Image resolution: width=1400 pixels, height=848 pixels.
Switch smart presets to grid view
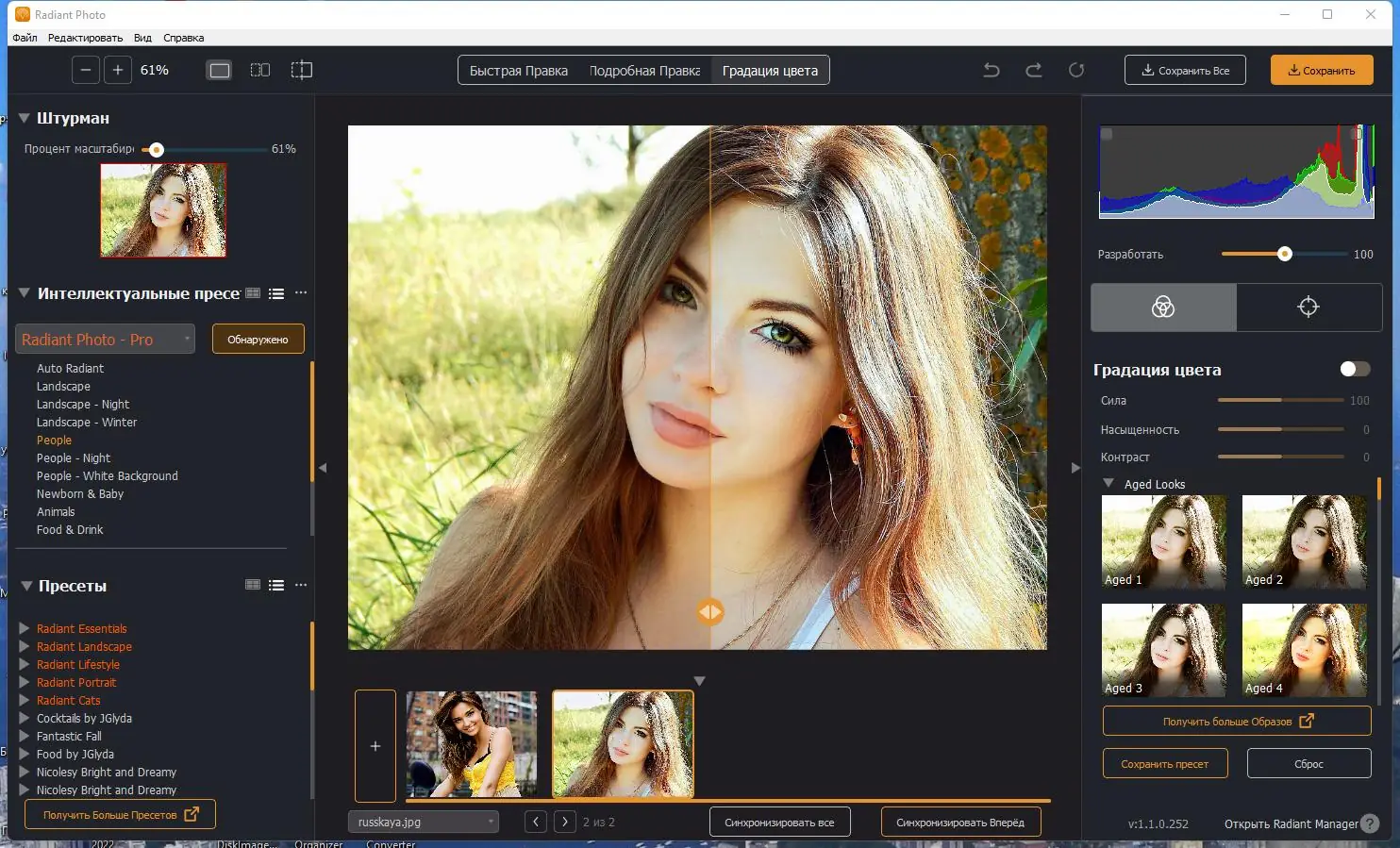253,293
